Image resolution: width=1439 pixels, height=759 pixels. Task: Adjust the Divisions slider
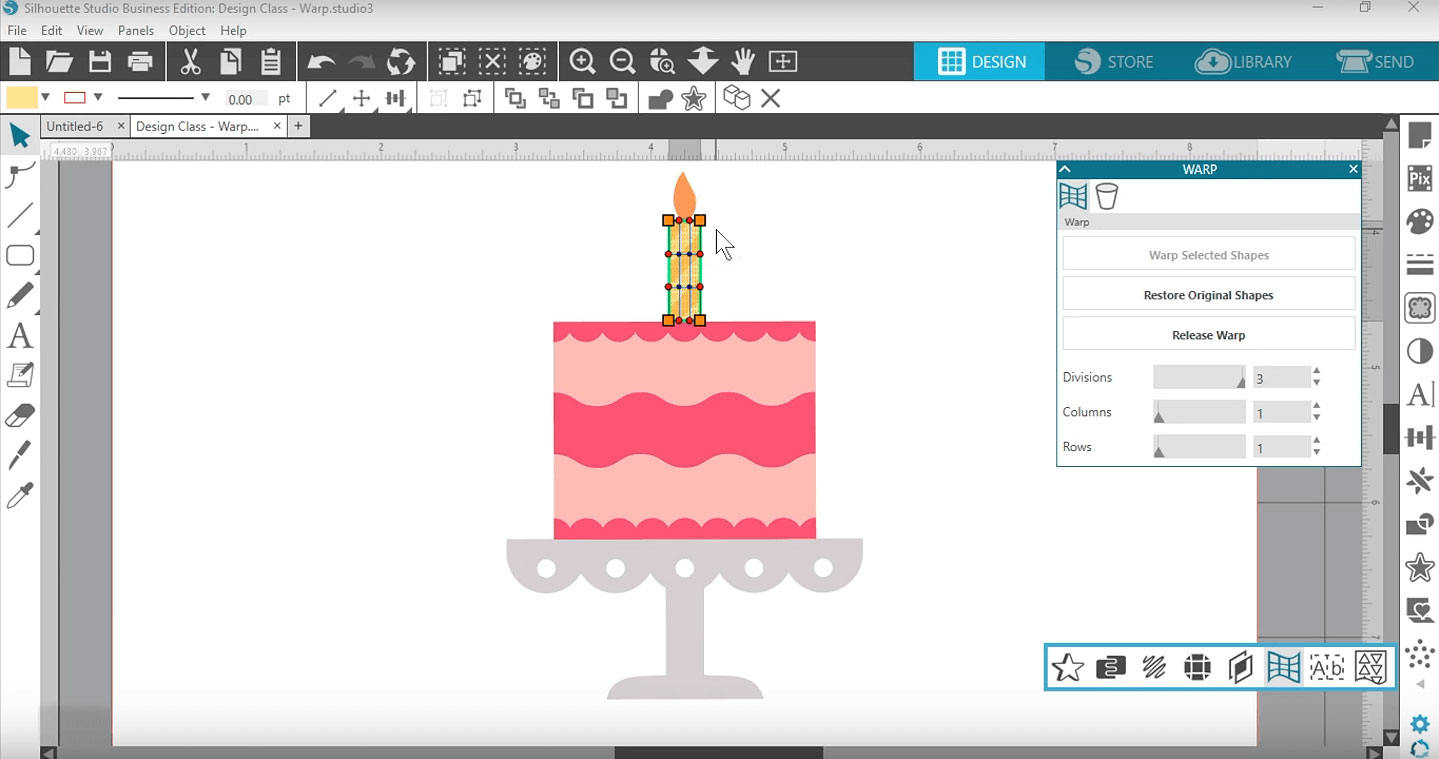pyautogui.click(x=1199, y=378)
